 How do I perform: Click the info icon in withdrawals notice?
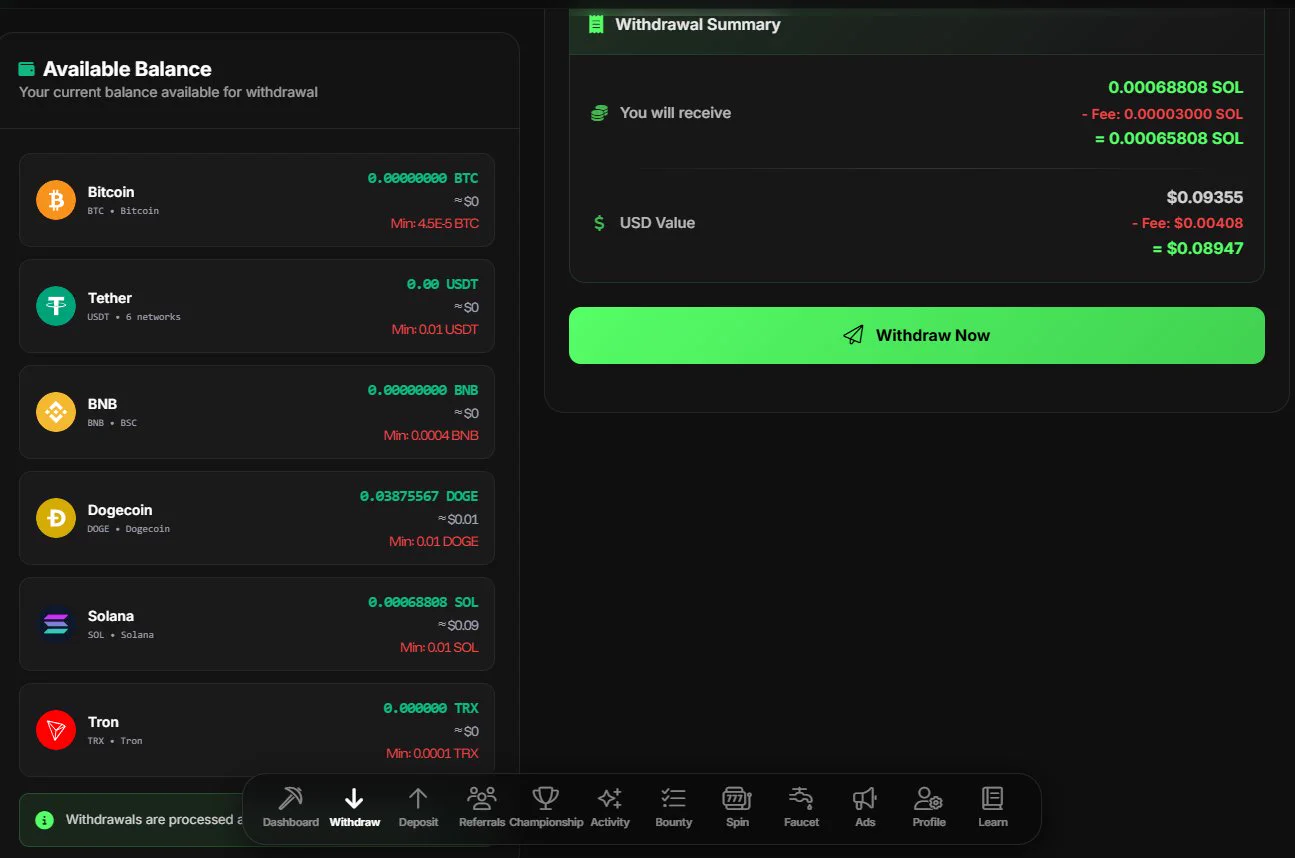click(x=44, y=820)
